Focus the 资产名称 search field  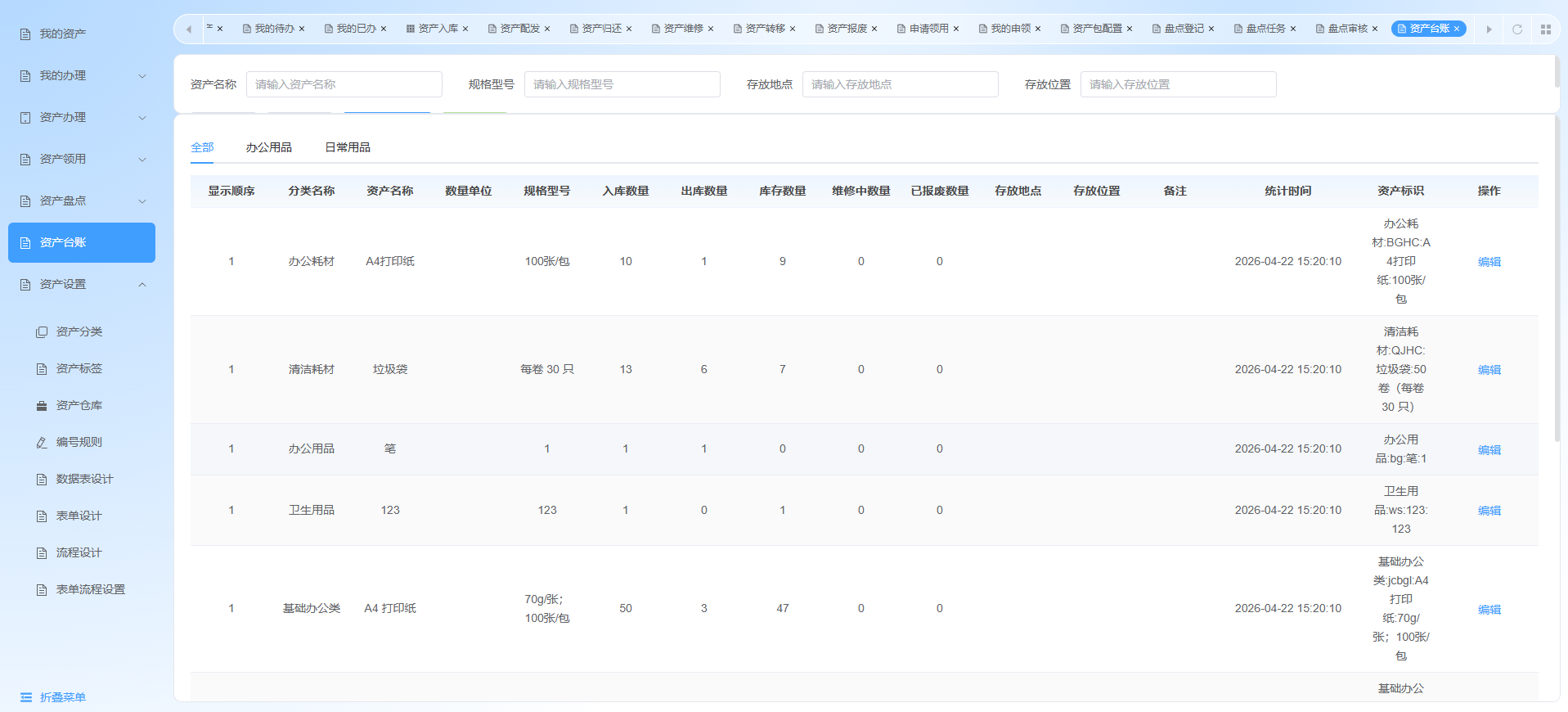click(344, 84)
